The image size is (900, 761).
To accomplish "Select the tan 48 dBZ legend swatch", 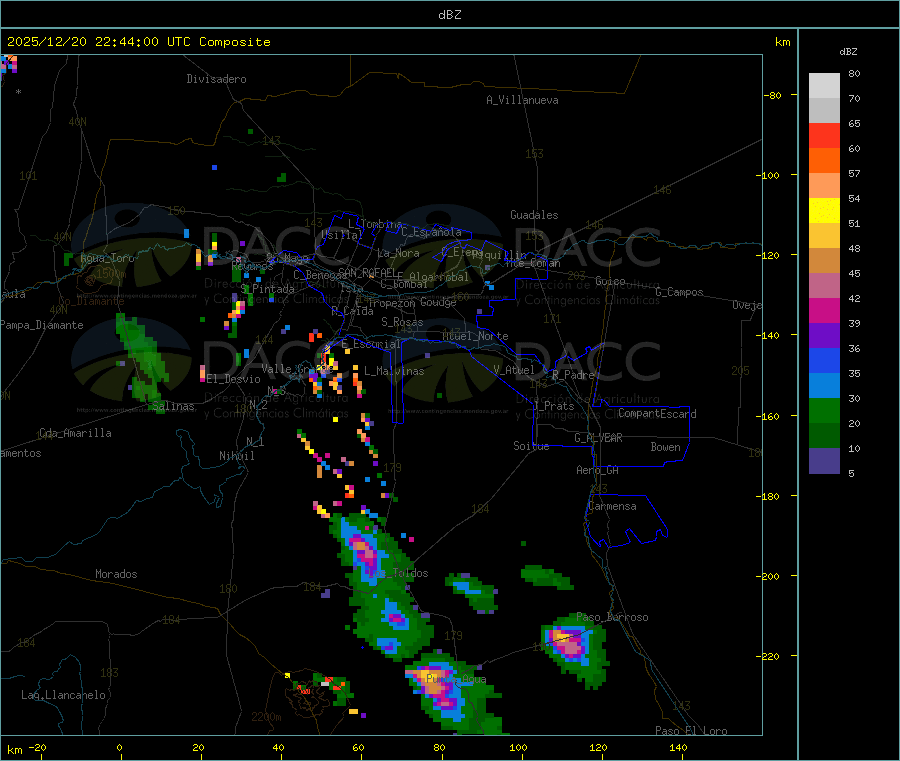I will tap(824, 261).
